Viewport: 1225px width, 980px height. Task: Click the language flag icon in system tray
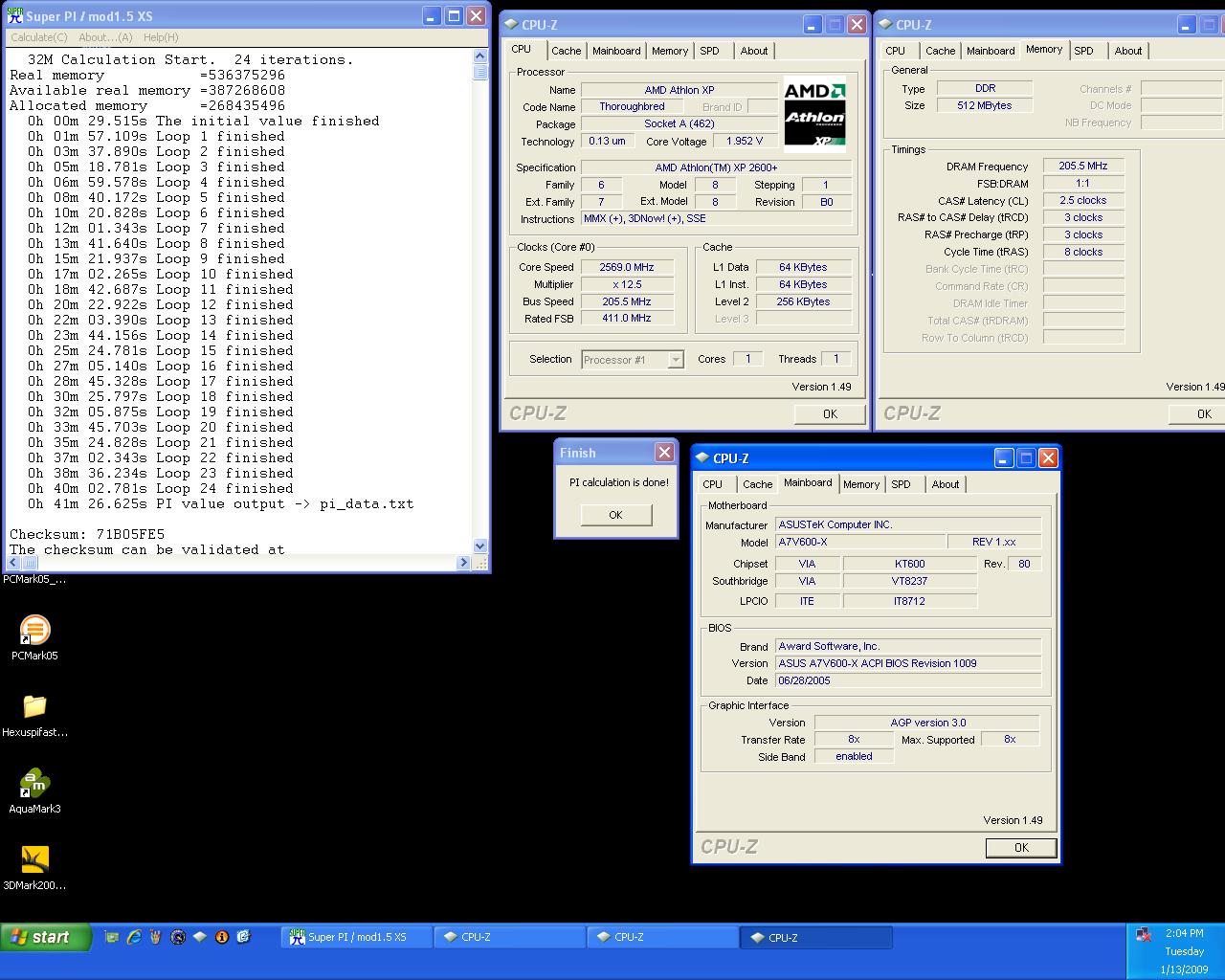click(1143, 934)
